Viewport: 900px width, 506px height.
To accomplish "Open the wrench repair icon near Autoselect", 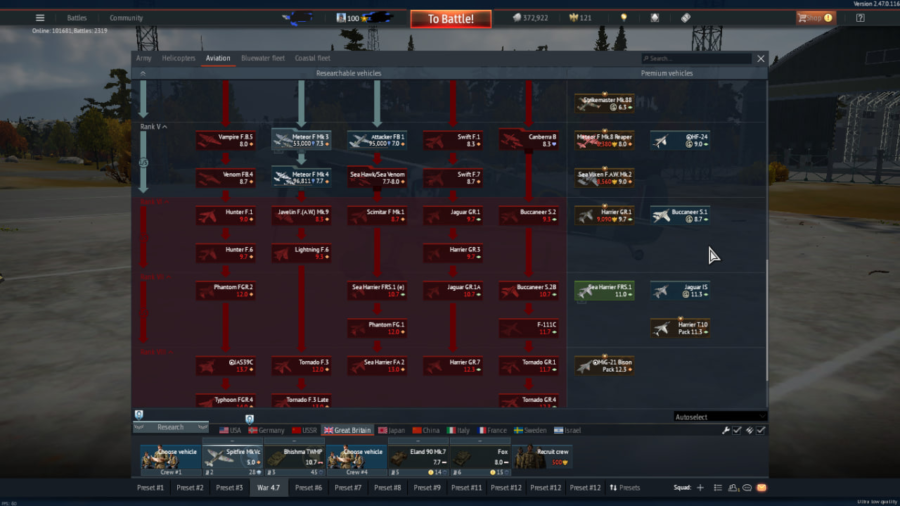I will click(726, 430).
